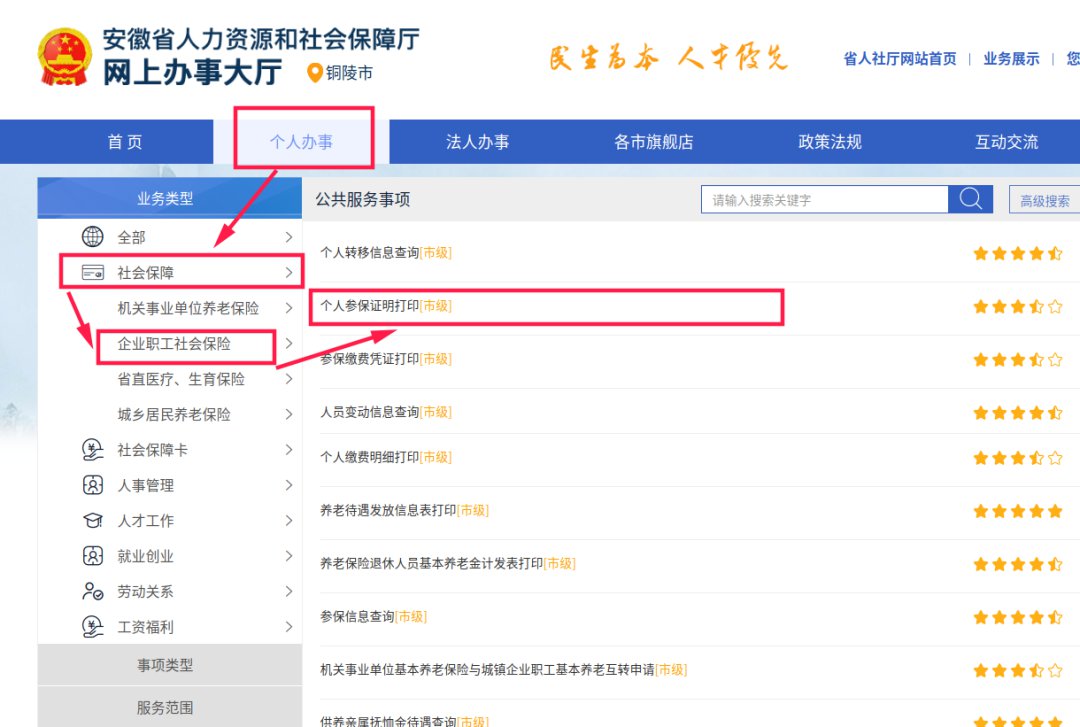
Task: Expand the 城乡居民养老保险 arrow
Action: [288, 415]
